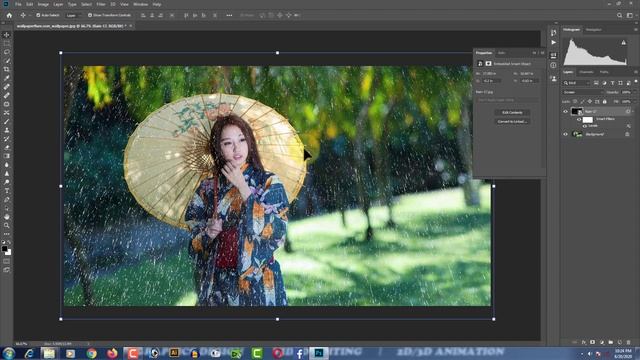
Task: Open the layer filter Kind dropdown
Action: coord(577,83)
